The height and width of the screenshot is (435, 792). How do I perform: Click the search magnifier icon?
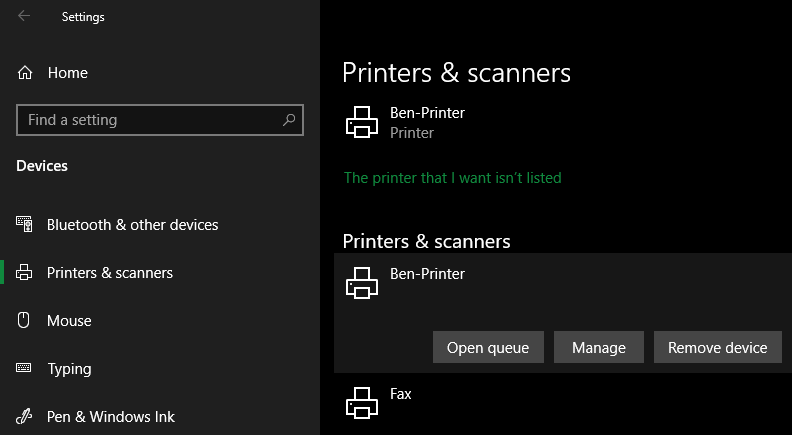[x=290, y=120]
